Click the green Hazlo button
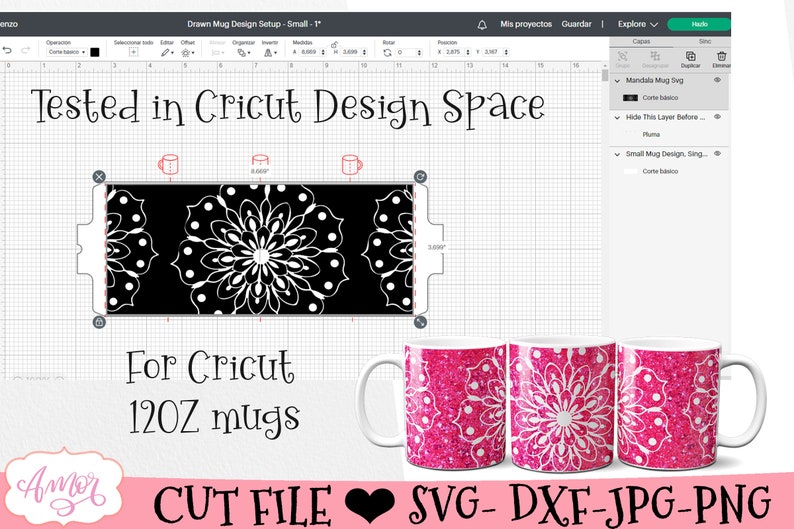The image size is (794, 529). tap(699, 24)
